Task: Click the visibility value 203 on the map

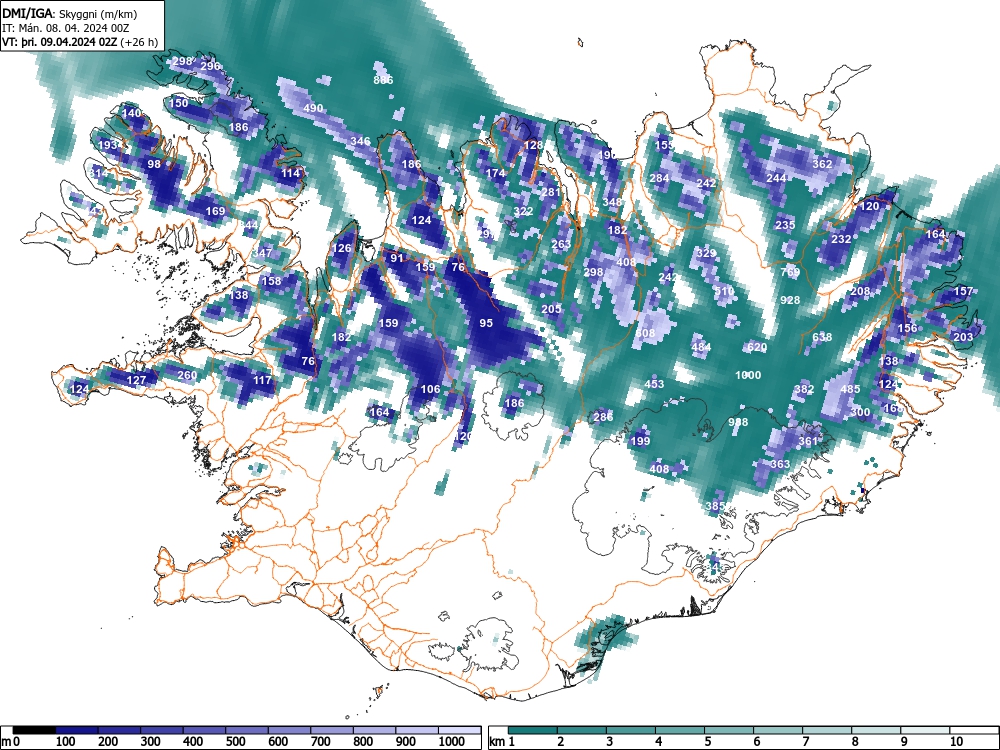Action: [x=963, y=337]
